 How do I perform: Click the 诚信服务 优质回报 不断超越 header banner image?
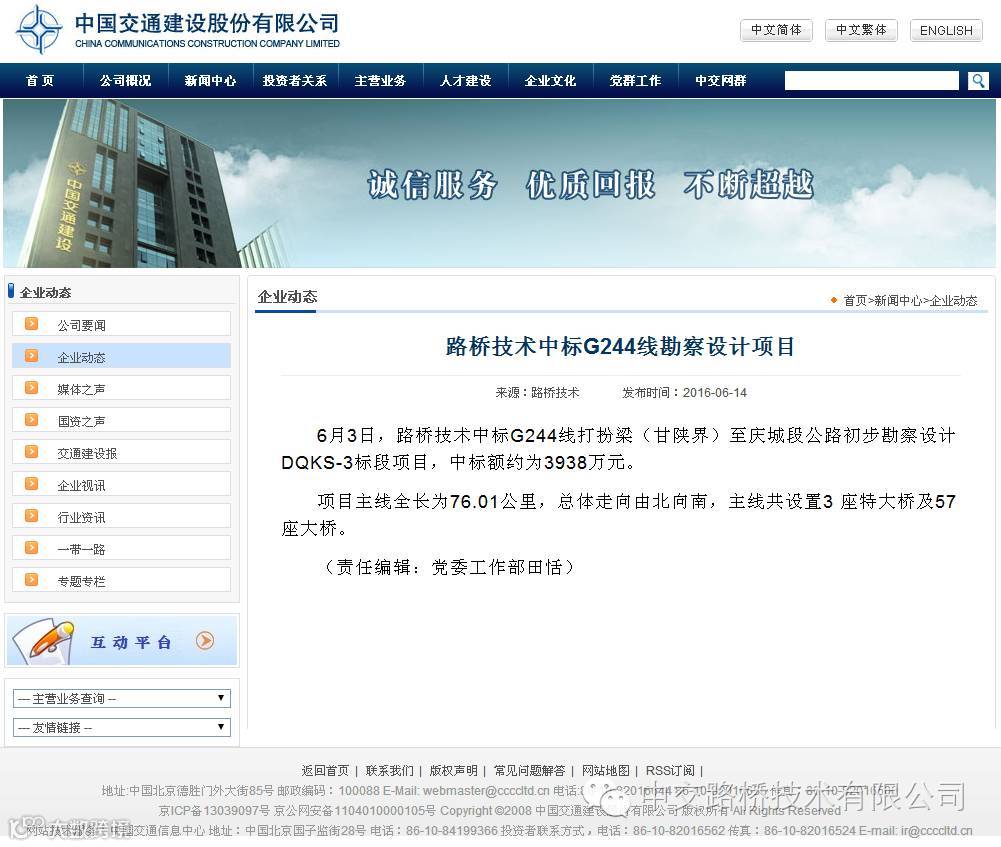click(499, 183)
